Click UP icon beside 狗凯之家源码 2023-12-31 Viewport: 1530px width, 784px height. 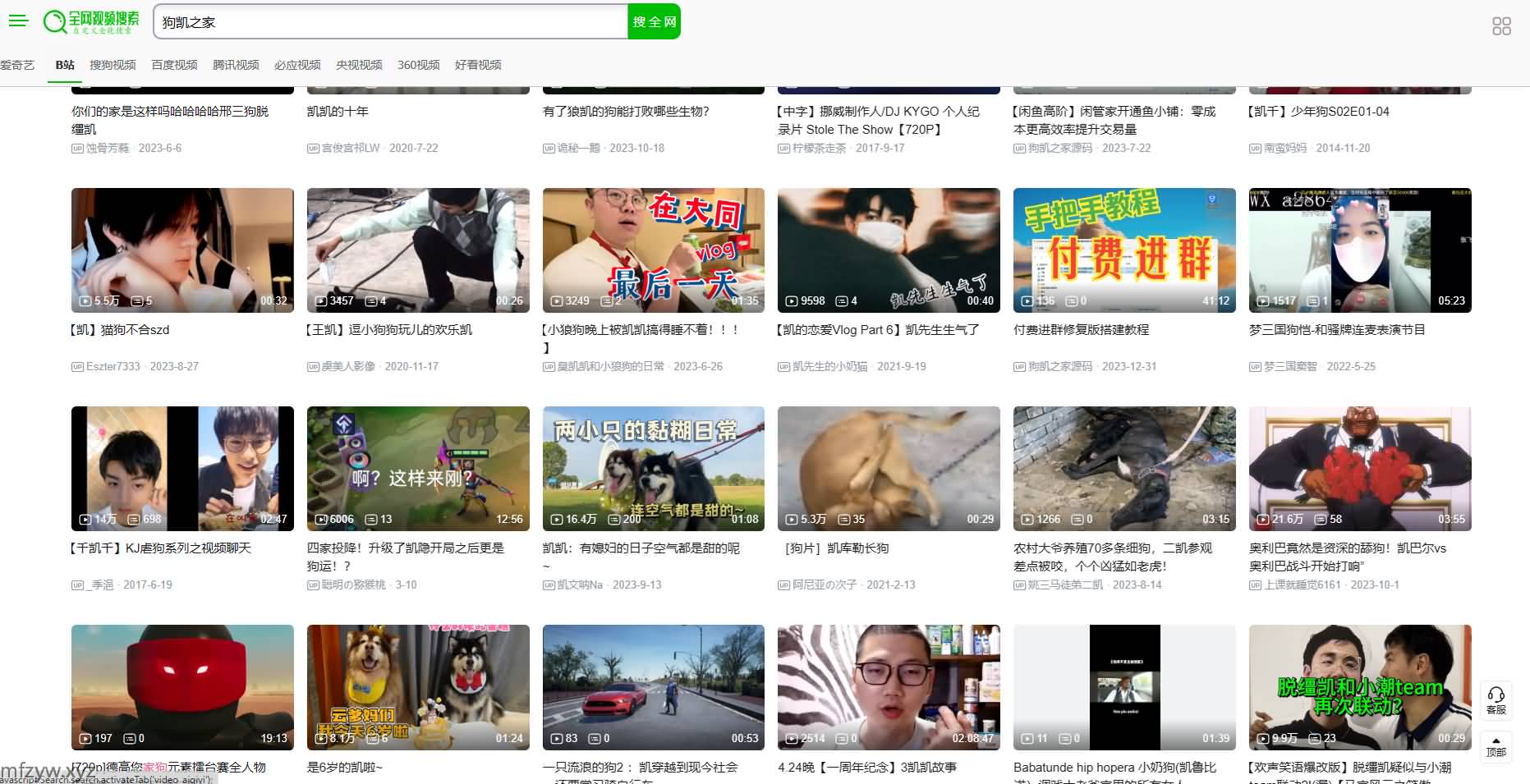click(x=1019, y=367)
